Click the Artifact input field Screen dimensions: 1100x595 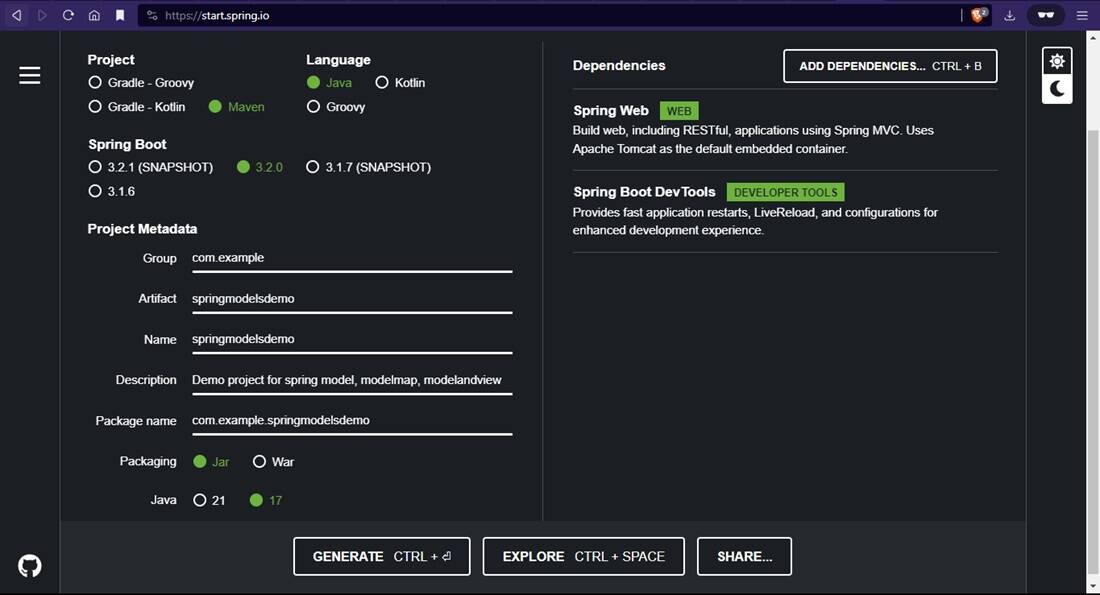351,300
